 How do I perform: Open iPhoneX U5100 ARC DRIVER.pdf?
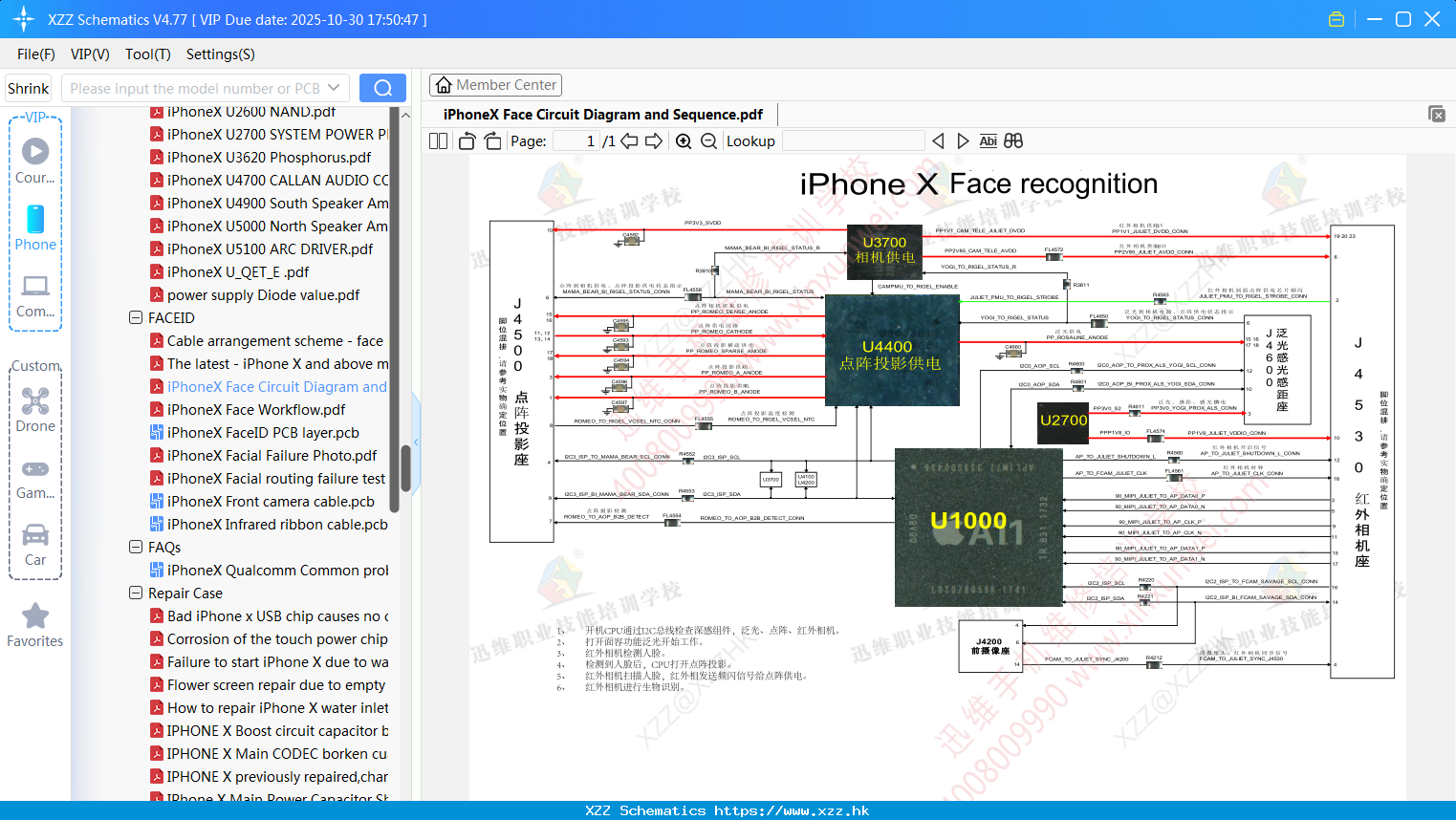coord(261,249)
